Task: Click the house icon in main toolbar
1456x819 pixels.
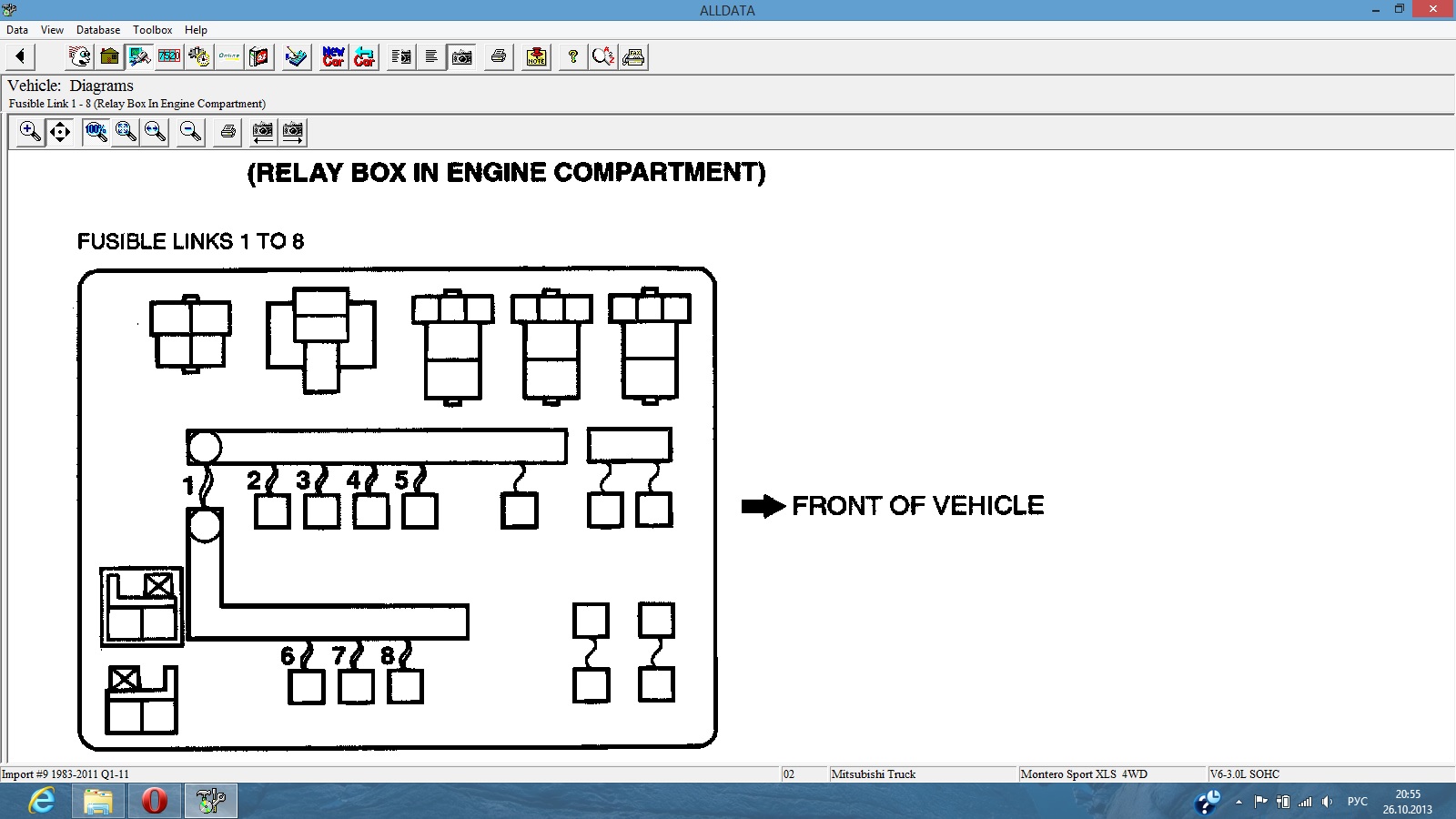Action: (110, 57)
